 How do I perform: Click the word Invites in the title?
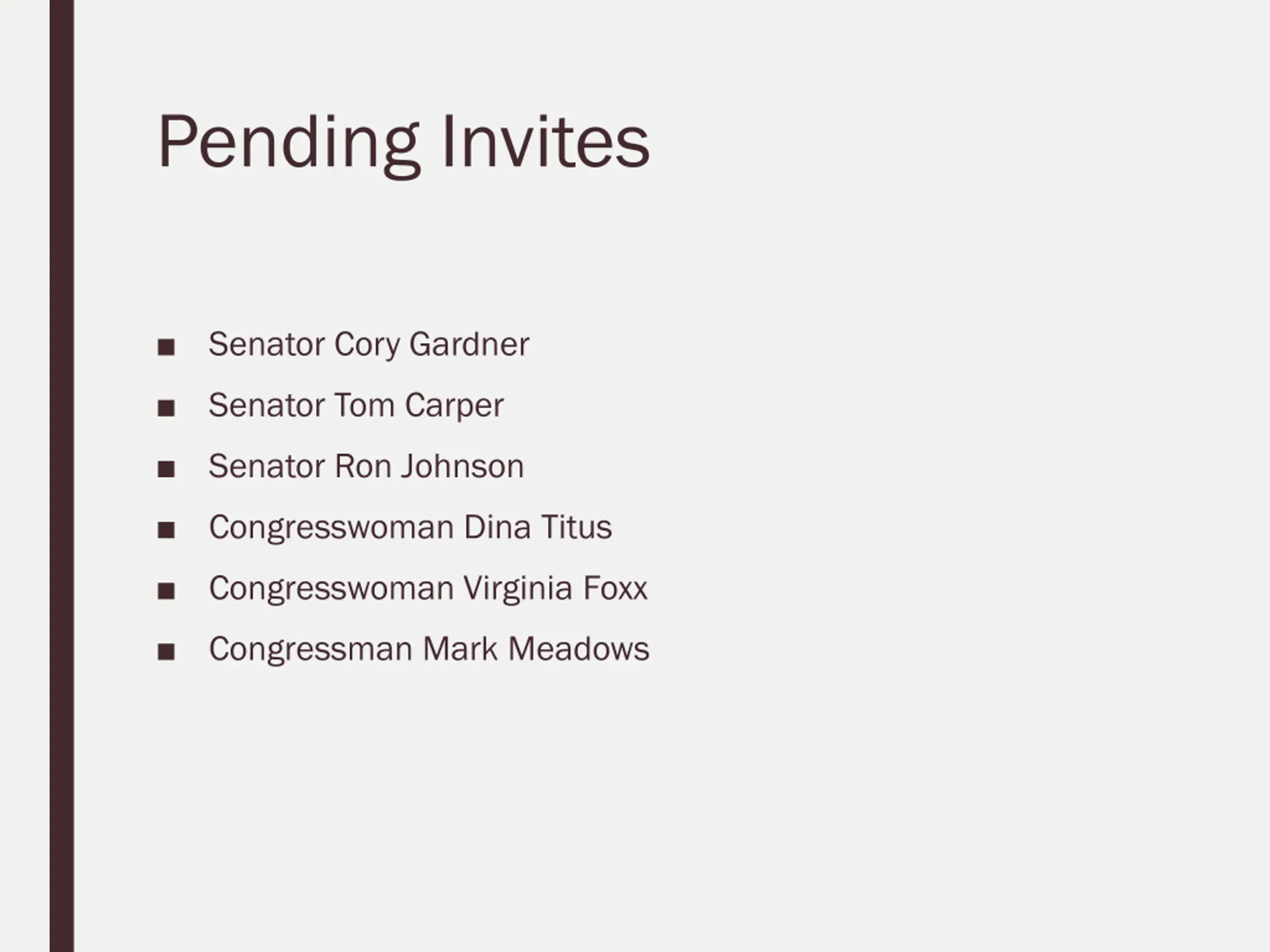[546, 141]
